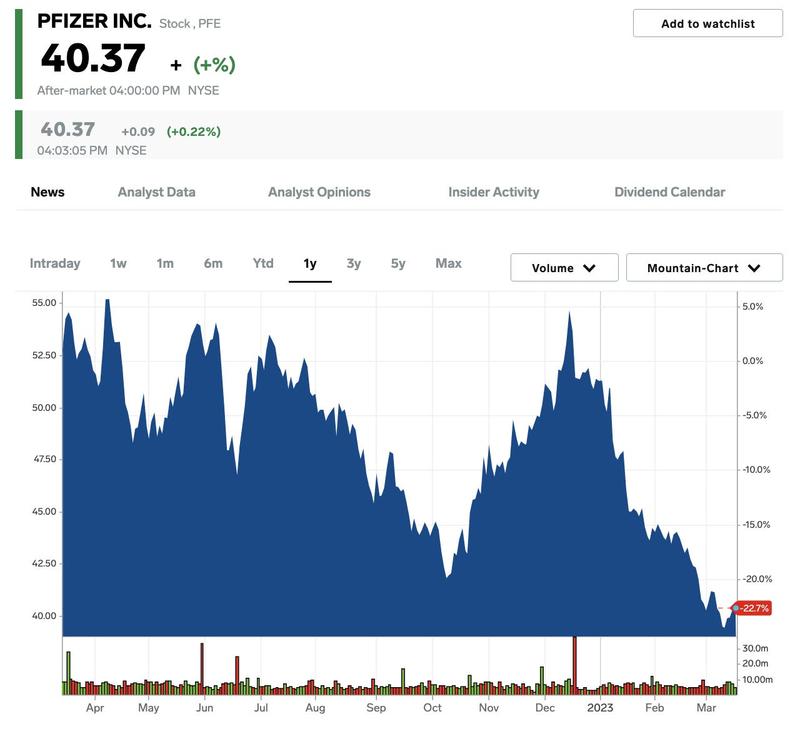Click the large 40.37 price value

pyautogui.click(x=93, y=58)
